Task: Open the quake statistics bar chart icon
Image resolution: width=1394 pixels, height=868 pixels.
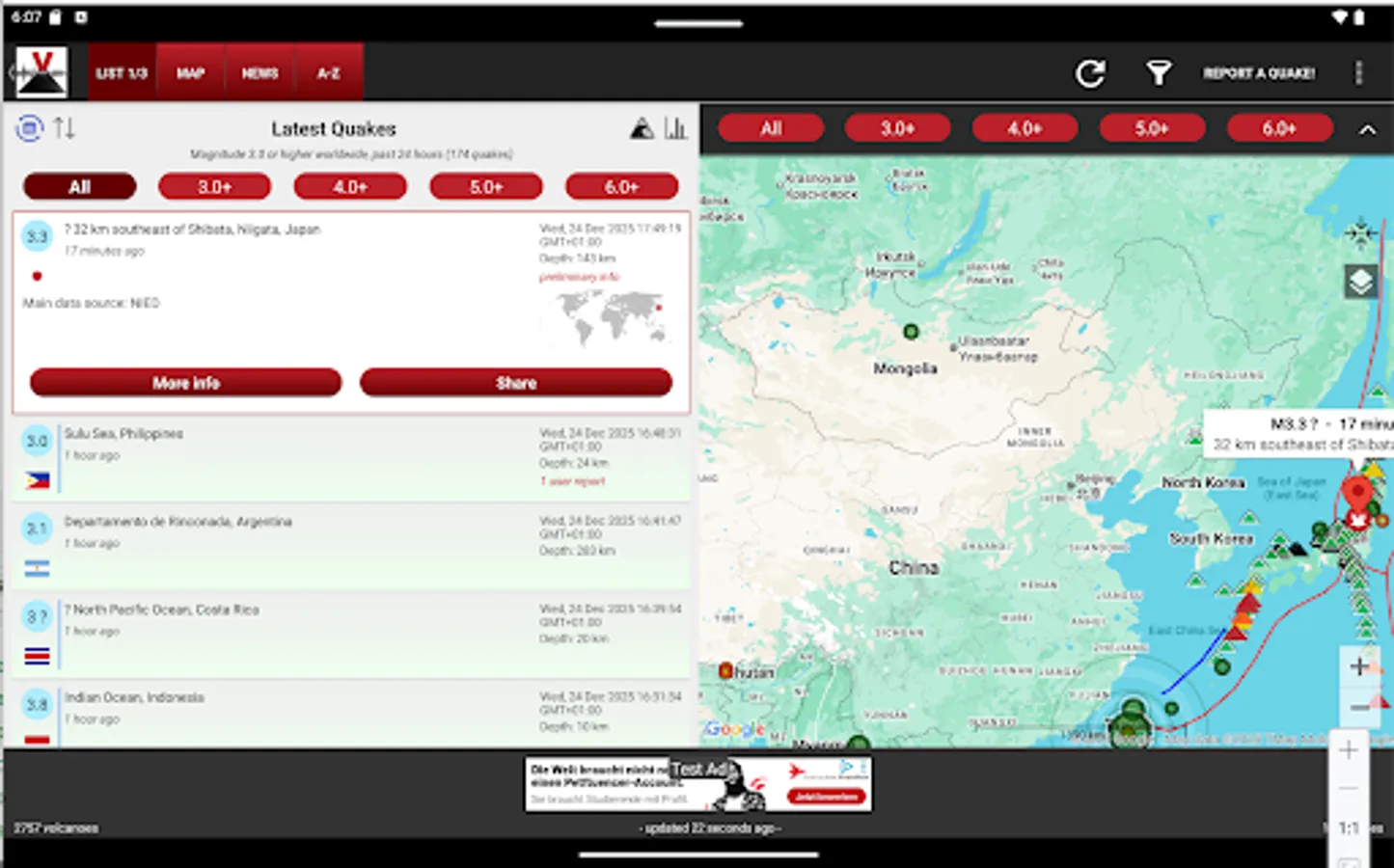Action: coord(676,127)
